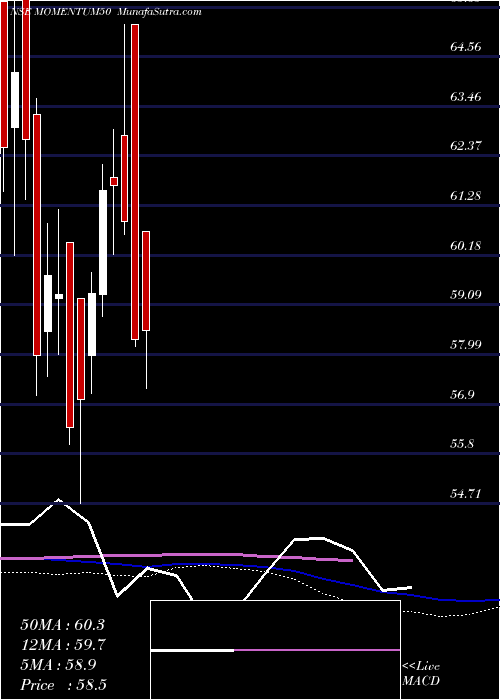Click the 62.37 price axis label
Image resolution: width=500 pixels, height=700 pixels.
click(x=466, y=145)
